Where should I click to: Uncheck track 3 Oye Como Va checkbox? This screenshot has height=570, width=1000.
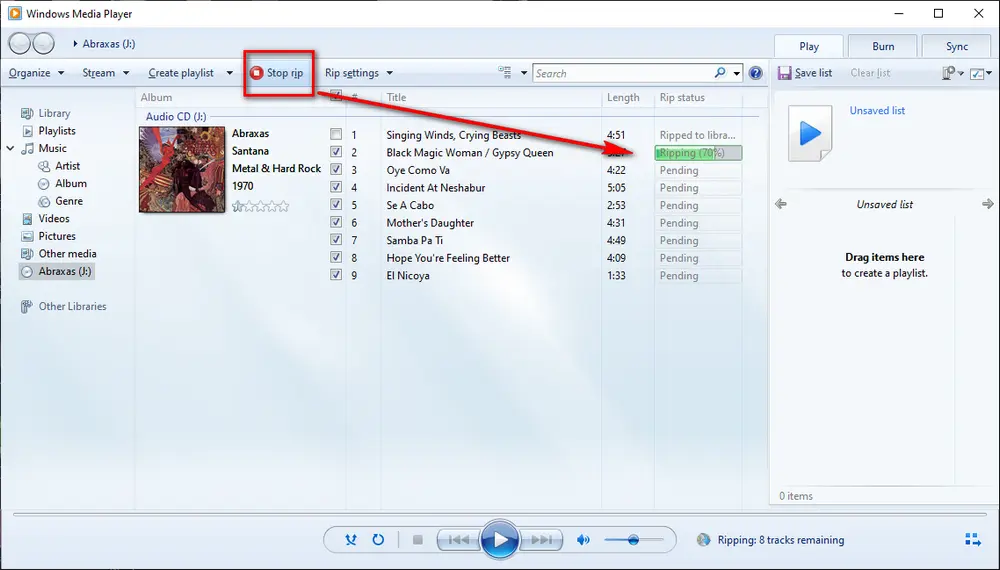[336, 170]
